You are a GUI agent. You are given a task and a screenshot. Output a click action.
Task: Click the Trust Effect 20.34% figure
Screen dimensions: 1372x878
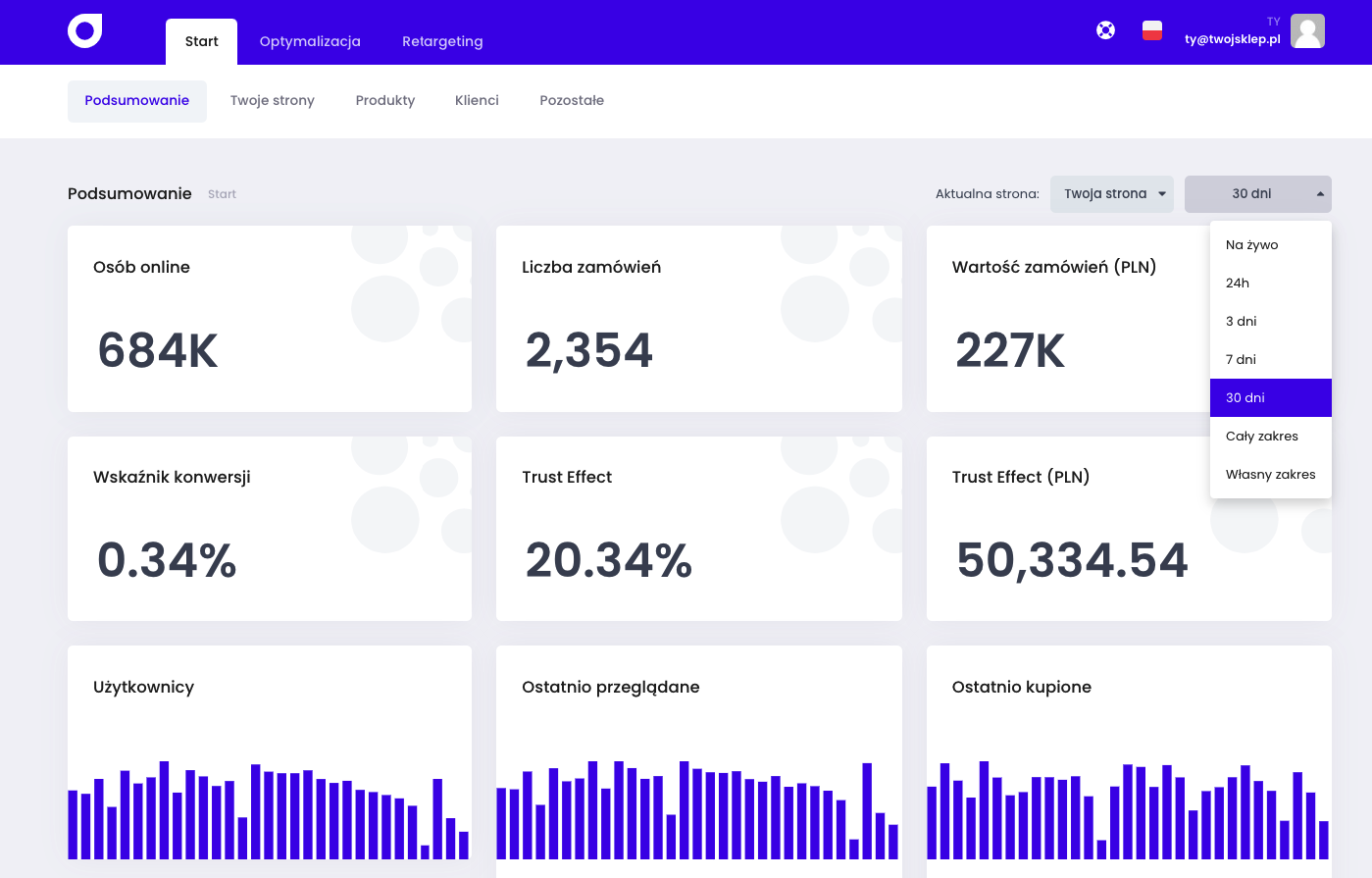coord(609,560)
